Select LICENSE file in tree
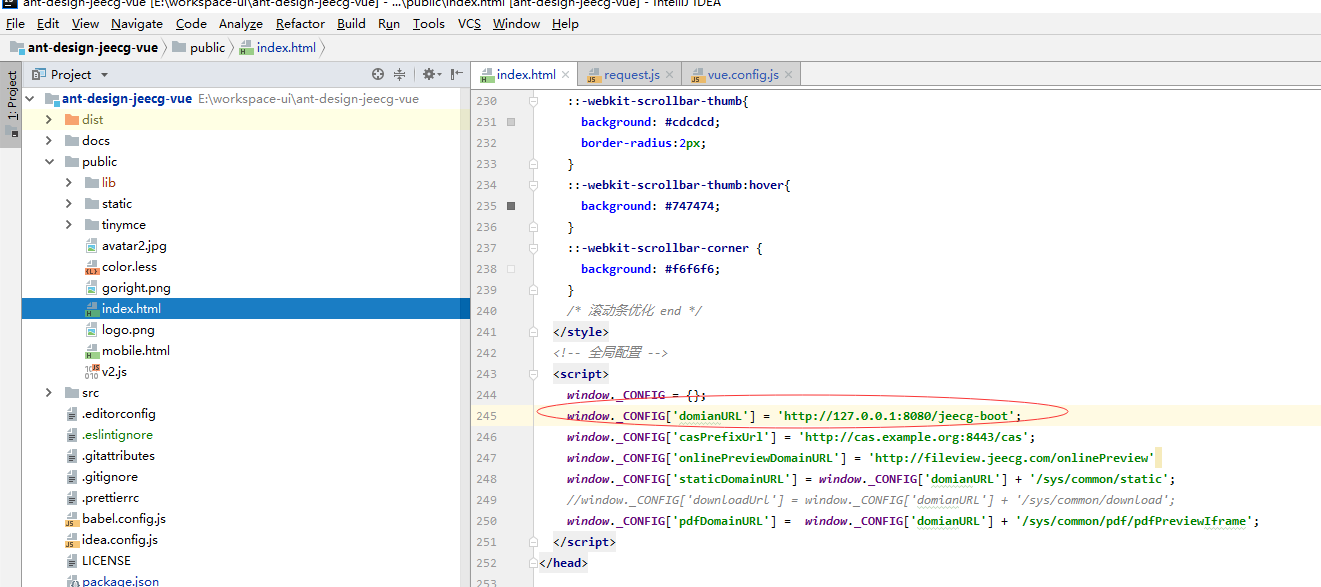This screenshot has height=587, width=1321. [x=106, y=562]
